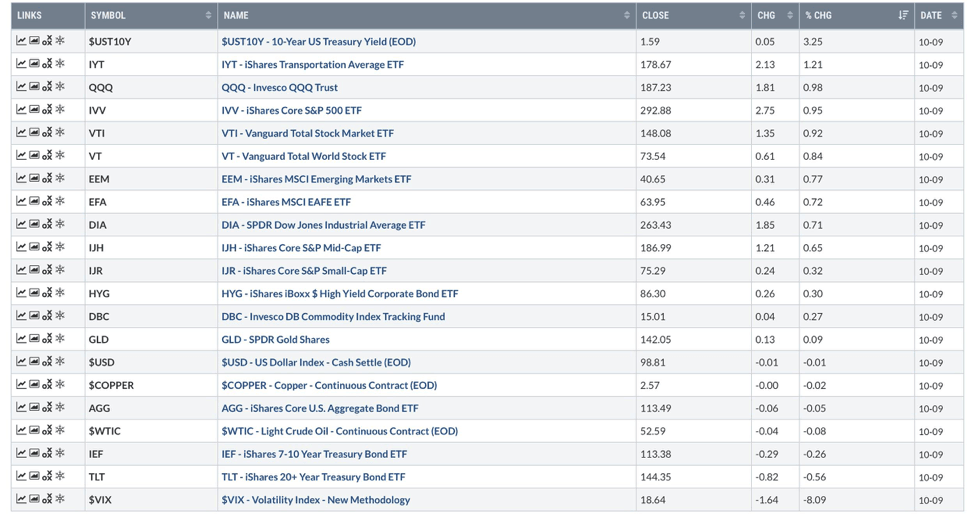Open the P&F chart icon for IJR
974x514 pixels.
click(x=47, y=269)
